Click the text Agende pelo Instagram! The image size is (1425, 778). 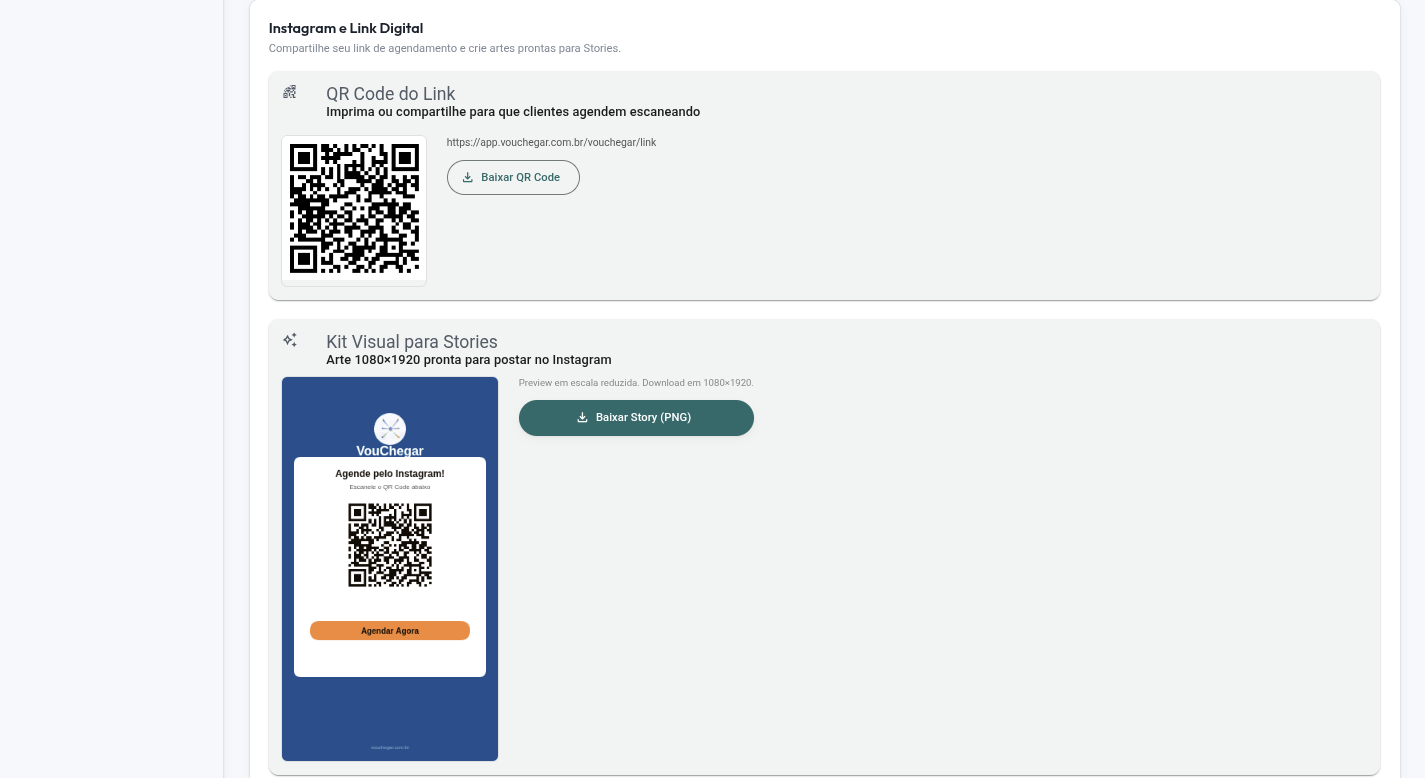(390, 474)
